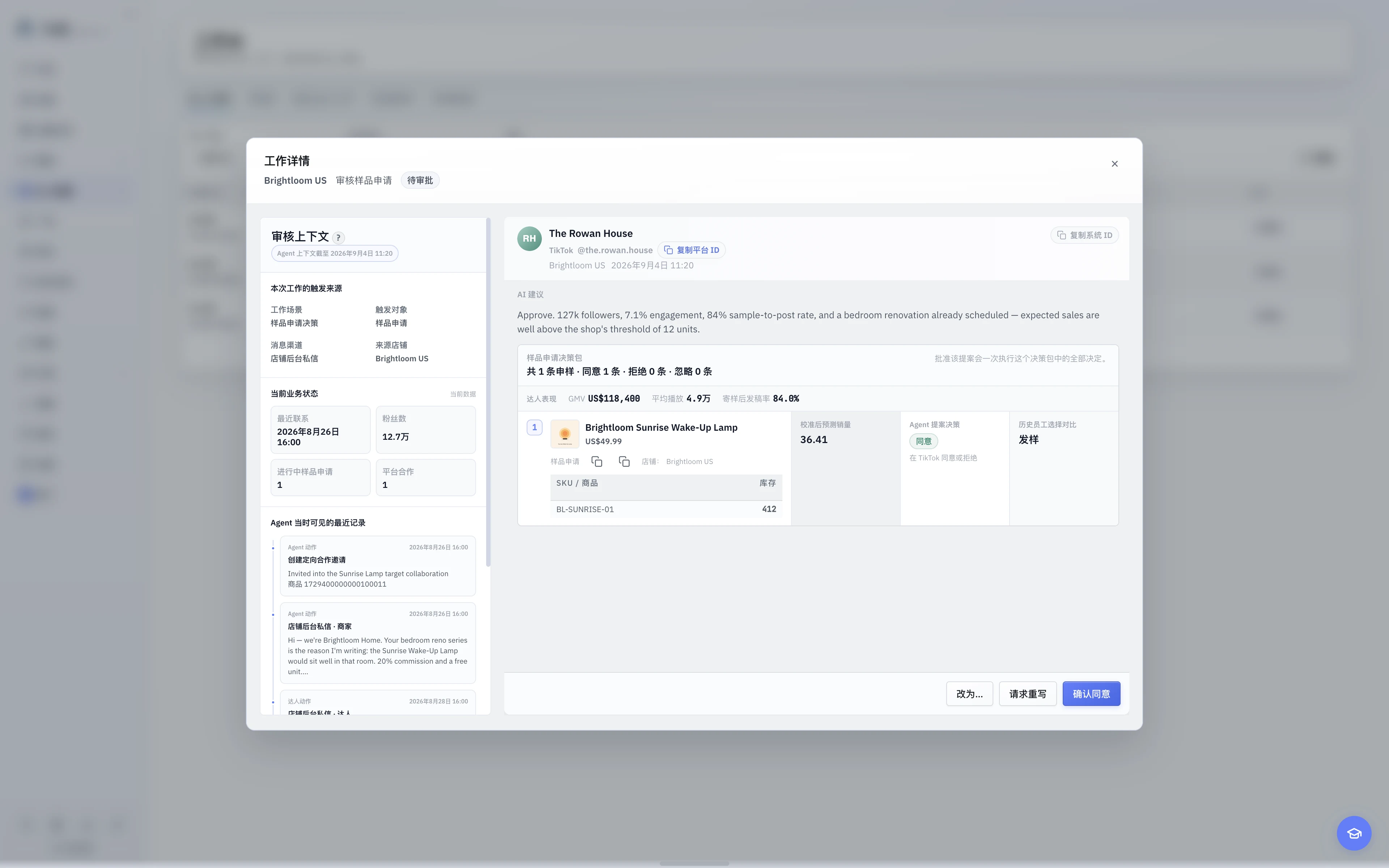This screenshot has height=868, width=1389.
Task: Click the "样品申请决策" scenario value
Action: [294, 323]
